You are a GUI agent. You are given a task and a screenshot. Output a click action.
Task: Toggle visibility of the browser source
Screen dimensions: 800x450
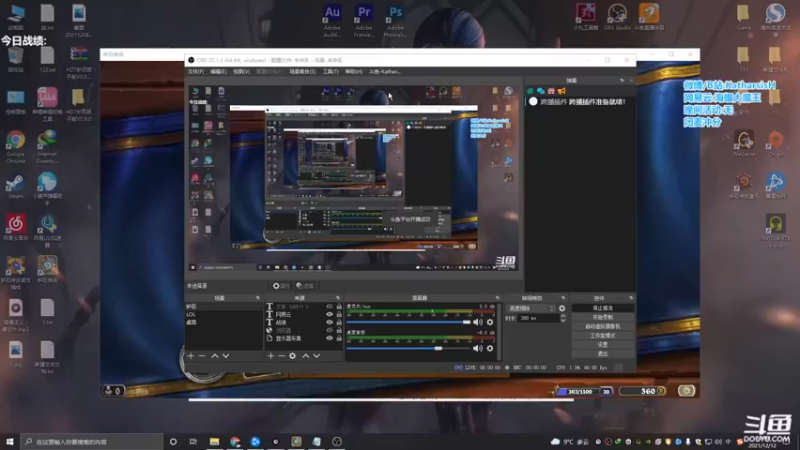click(x=330, y=330)
